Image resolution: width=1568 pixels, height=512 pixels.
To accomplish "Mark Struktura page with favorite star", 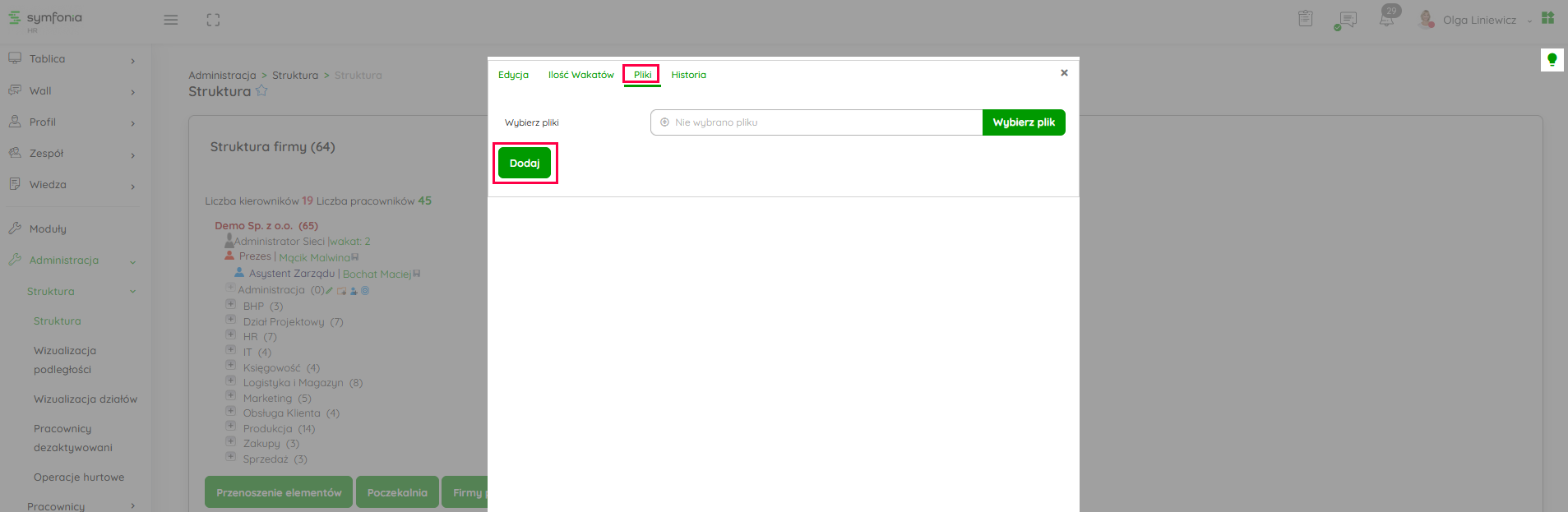I will click(261, 91).
